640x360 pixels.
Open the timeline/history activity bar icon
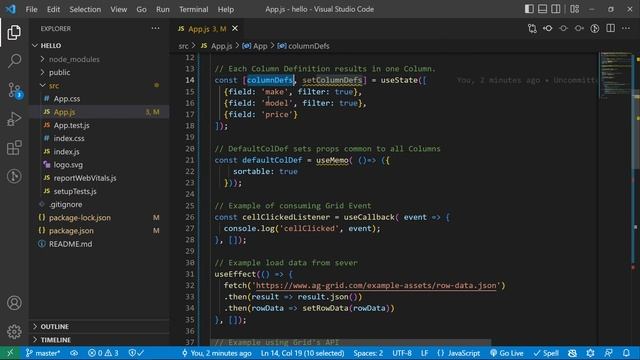[14, 176]
